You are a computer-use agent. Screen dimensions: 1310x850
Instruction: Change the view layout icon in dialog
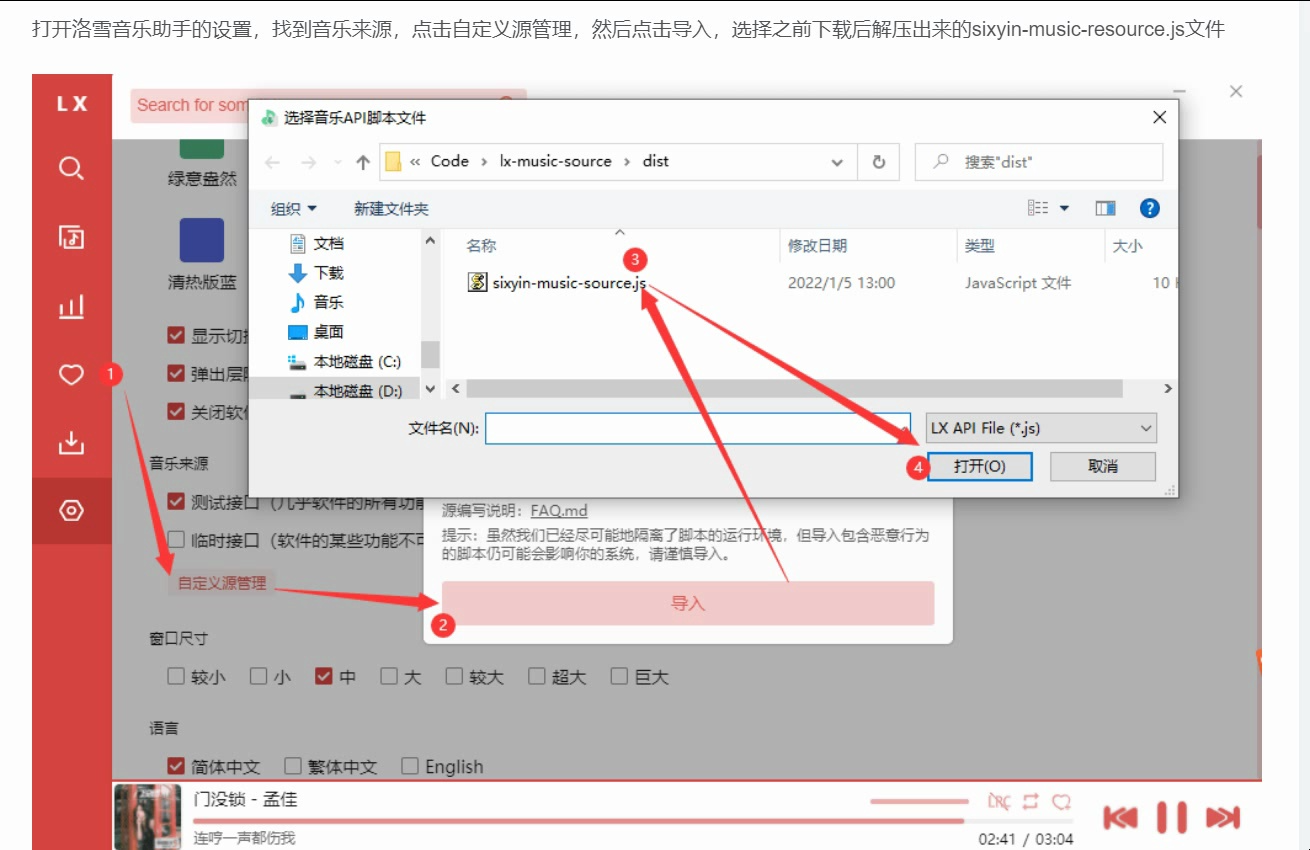[1039, 208]
